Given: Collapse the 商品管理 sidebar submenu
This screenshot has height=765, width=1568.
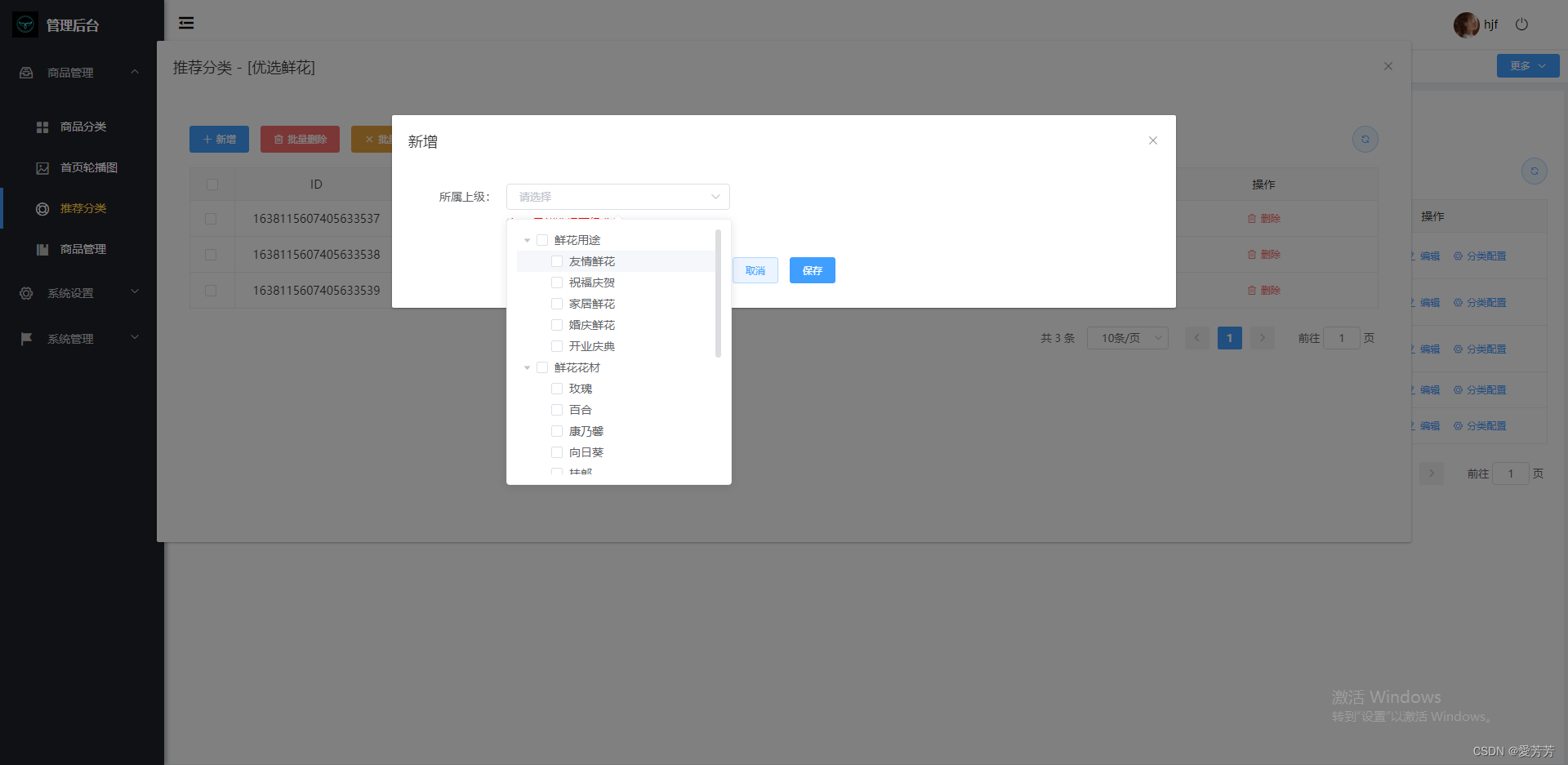Looking at the screenshot, I should (135, 72).
